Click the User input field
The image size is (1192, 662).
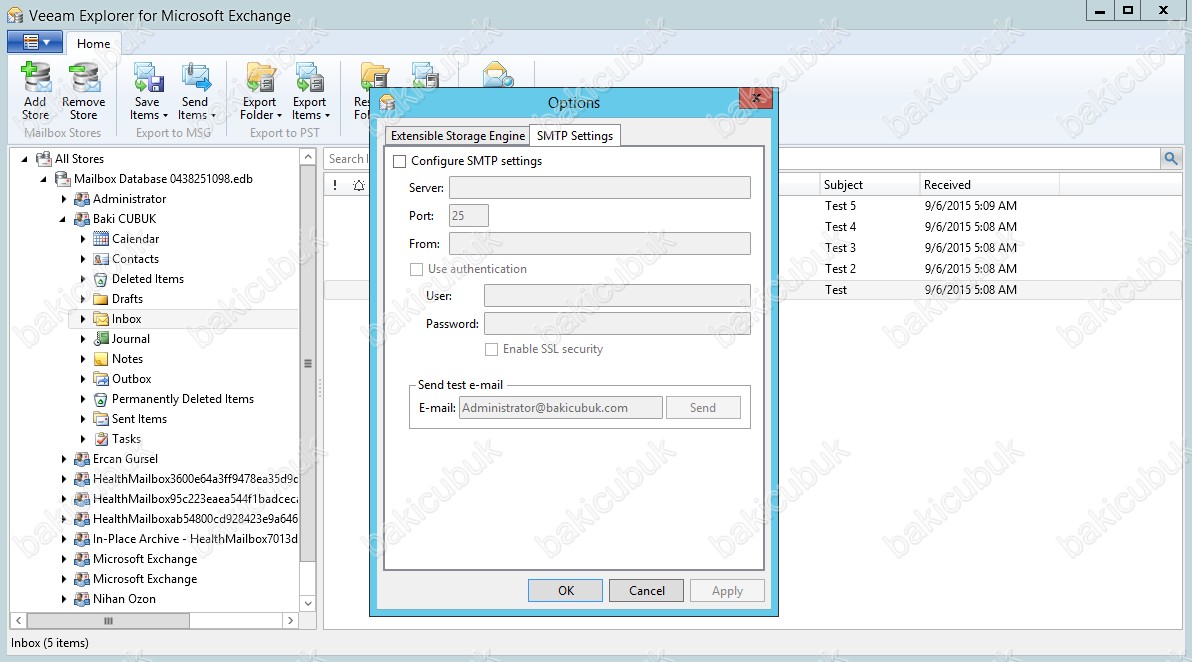coord(617,296)
